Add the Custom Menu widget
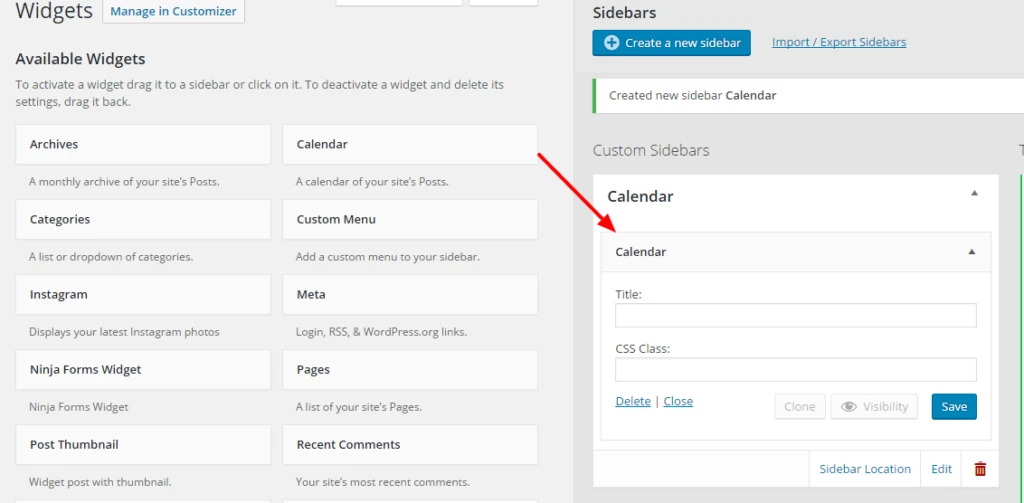 (x=410, y=220)
